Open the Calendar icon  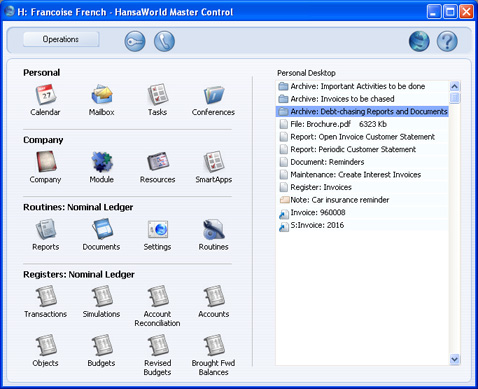[x=46, y=95]
